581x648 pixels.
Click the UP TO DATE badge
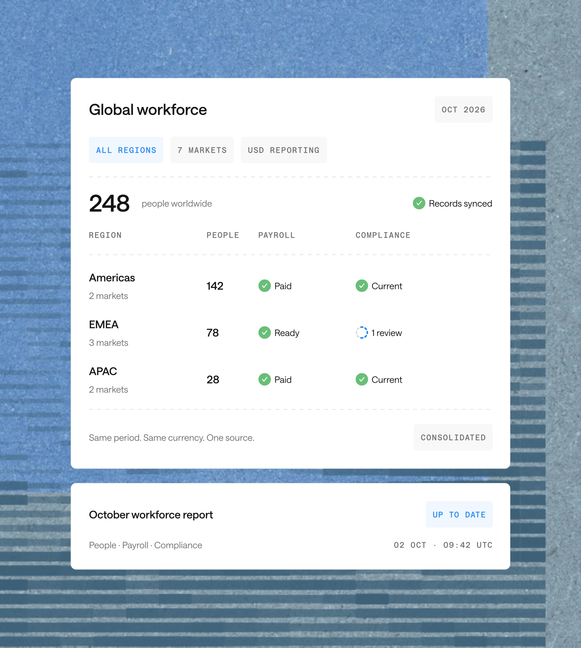459,515
